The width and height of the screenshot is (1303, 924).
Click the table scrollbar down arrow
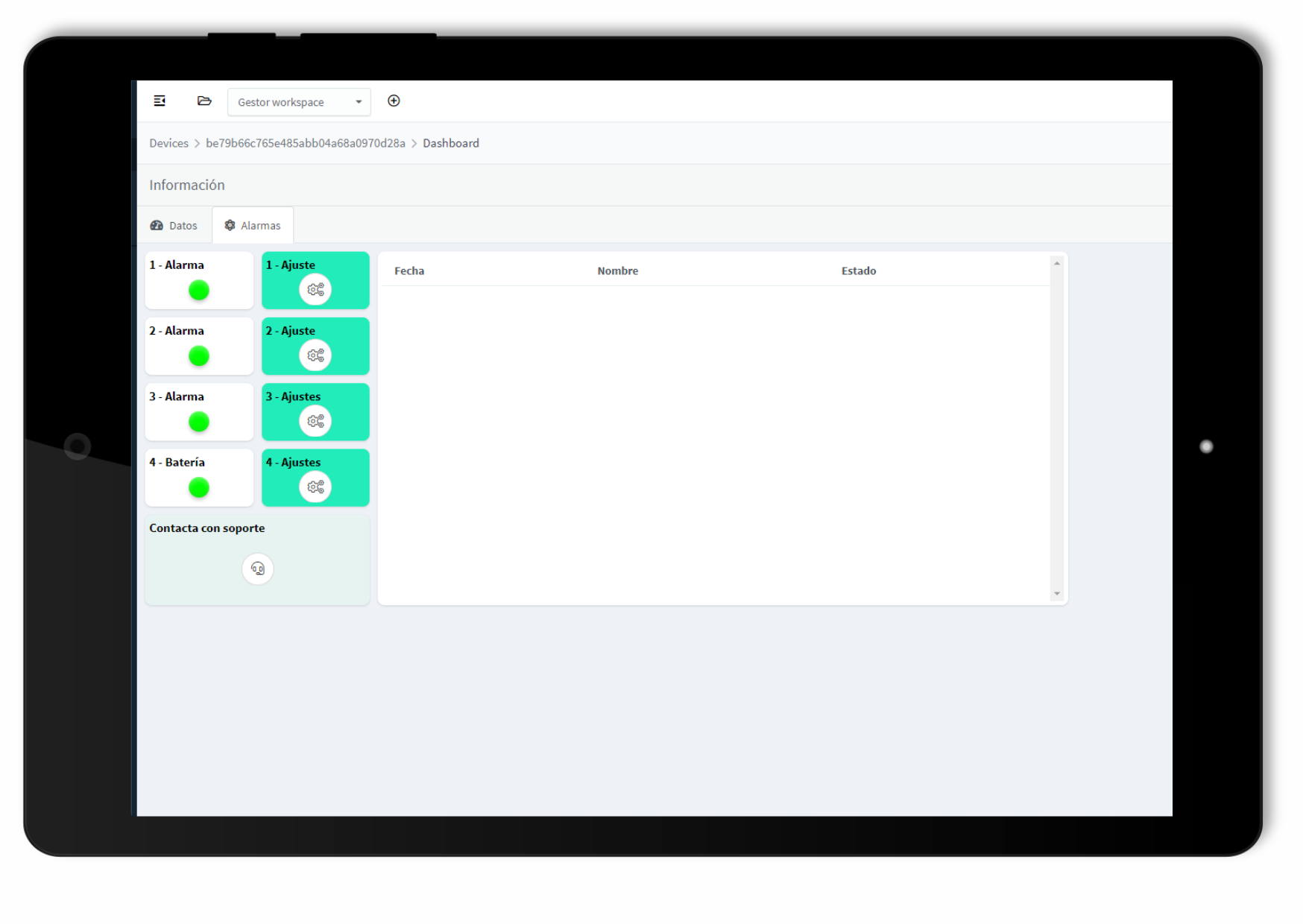click(x=1057, y=594)
